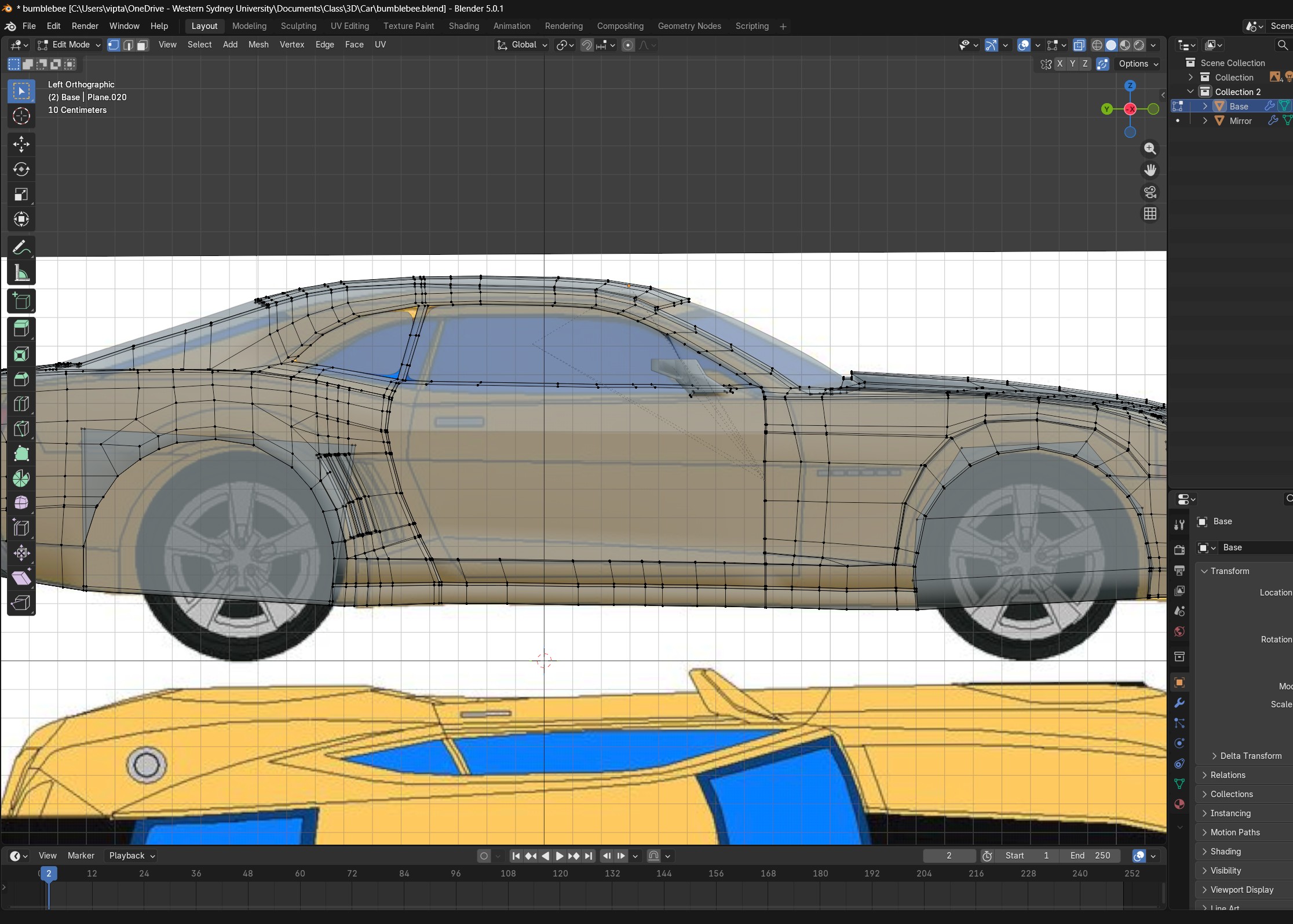Choose the Poly Build tool
The height and width of the screenshot is (924, 1293).
click(21, 454)
